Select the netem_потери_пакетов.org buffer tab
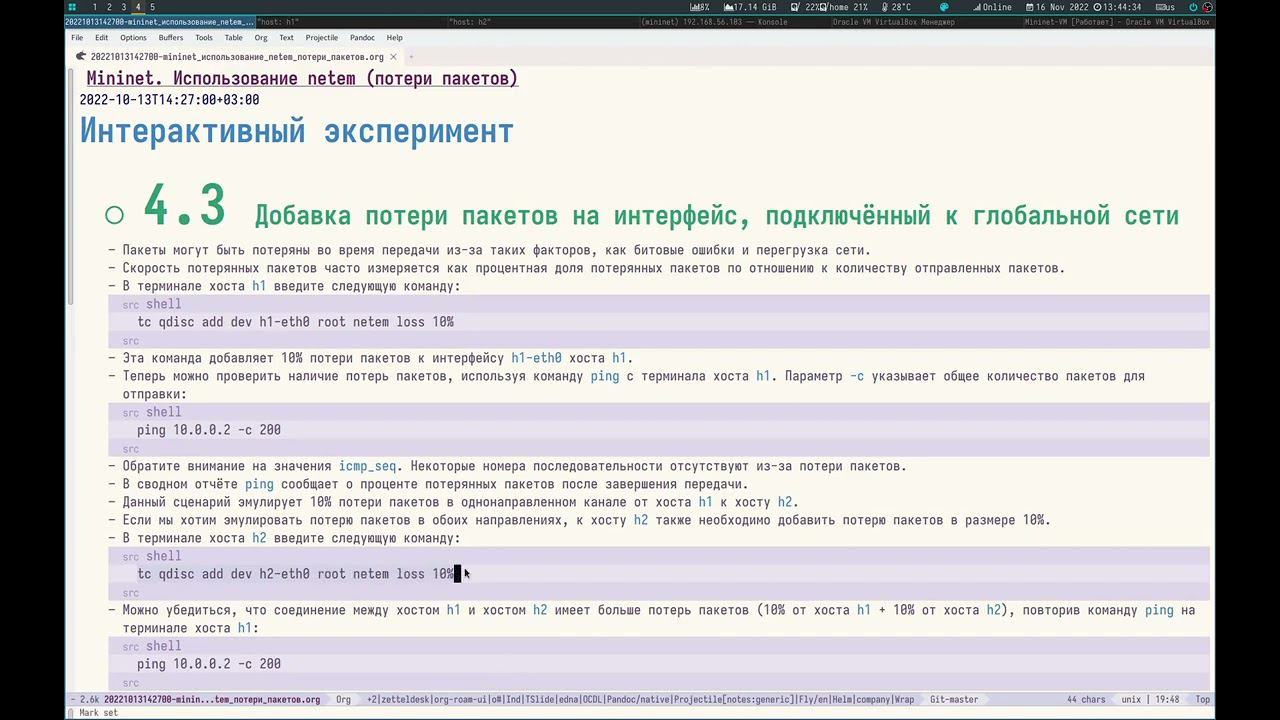1280x720 pixels. coord(237,57)
